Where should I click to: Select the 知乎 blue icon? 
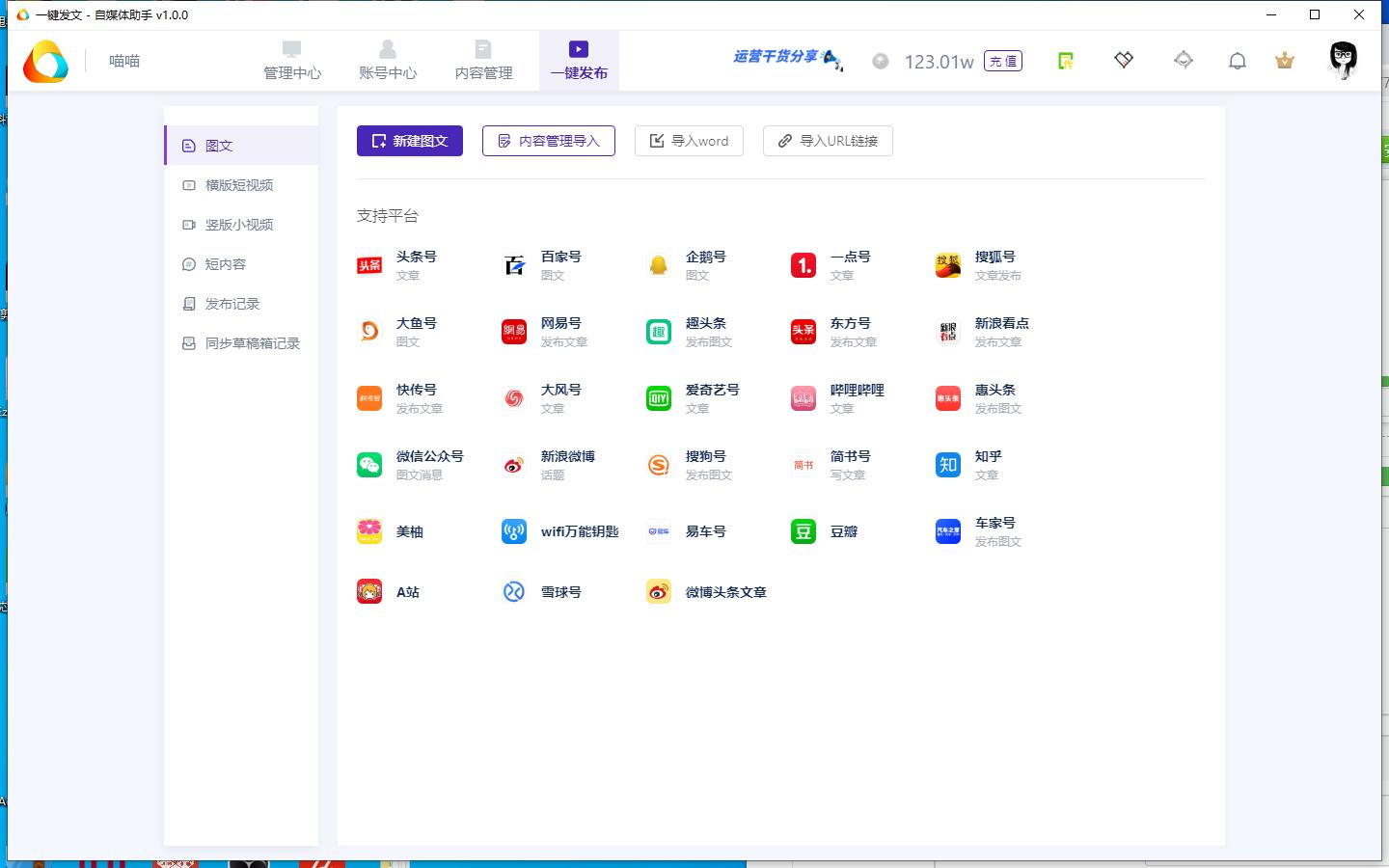click(948, 465)
